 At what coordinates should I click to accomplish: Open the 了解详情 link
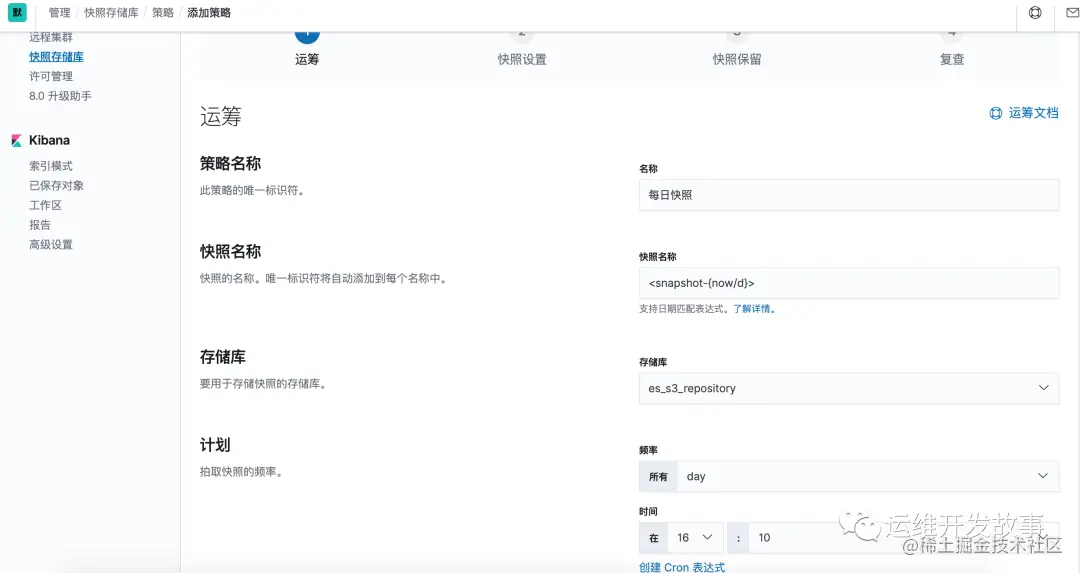coord(754,309)
